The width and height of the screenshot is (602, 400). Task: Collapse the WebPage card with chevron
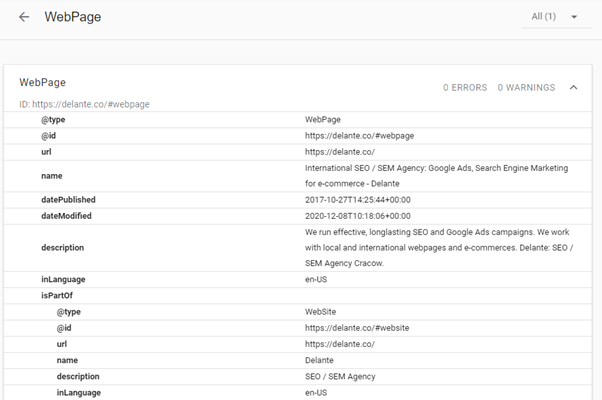click(573, 88)
